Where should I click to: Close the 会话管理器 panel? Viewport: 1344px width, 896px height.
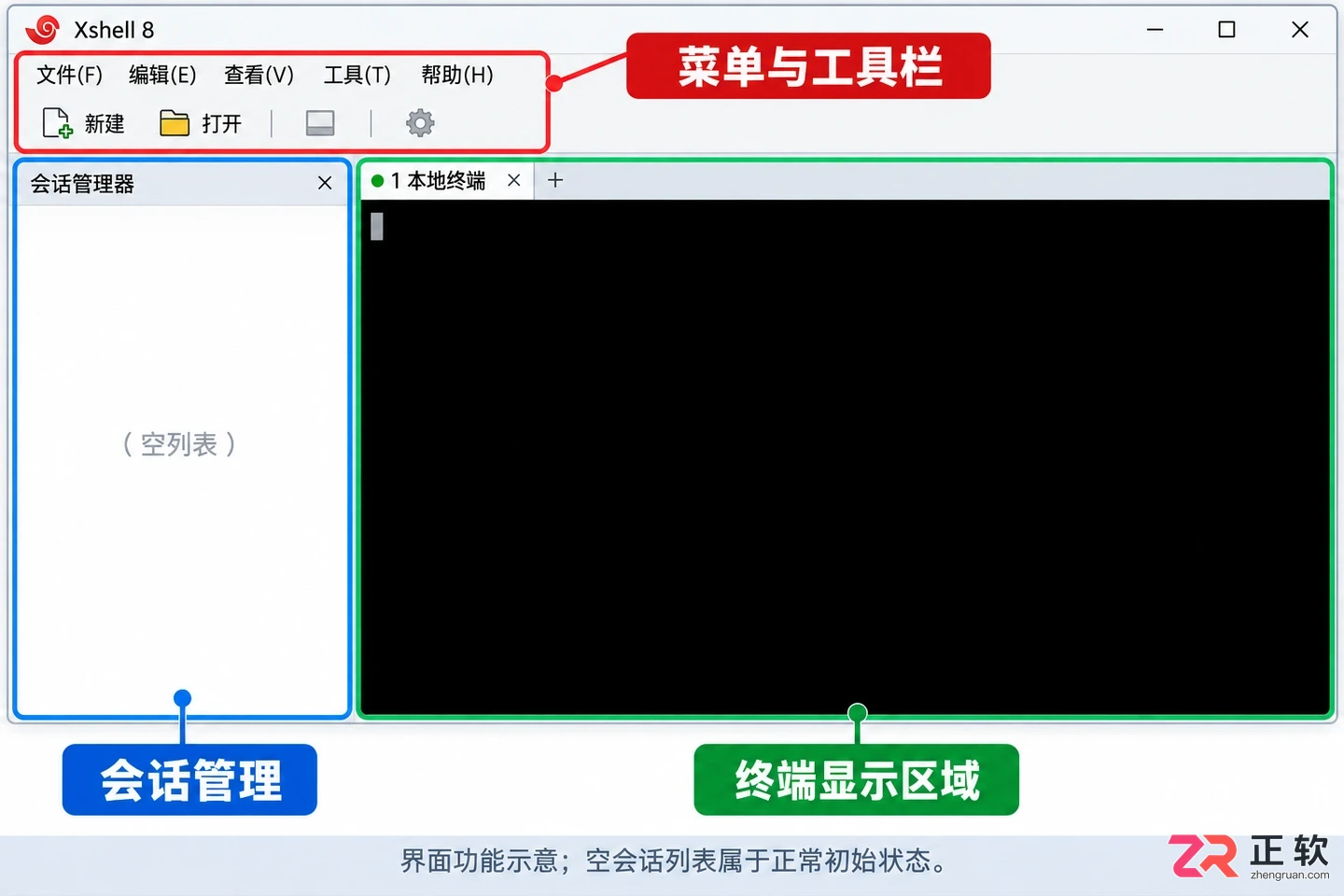point(325,183)
